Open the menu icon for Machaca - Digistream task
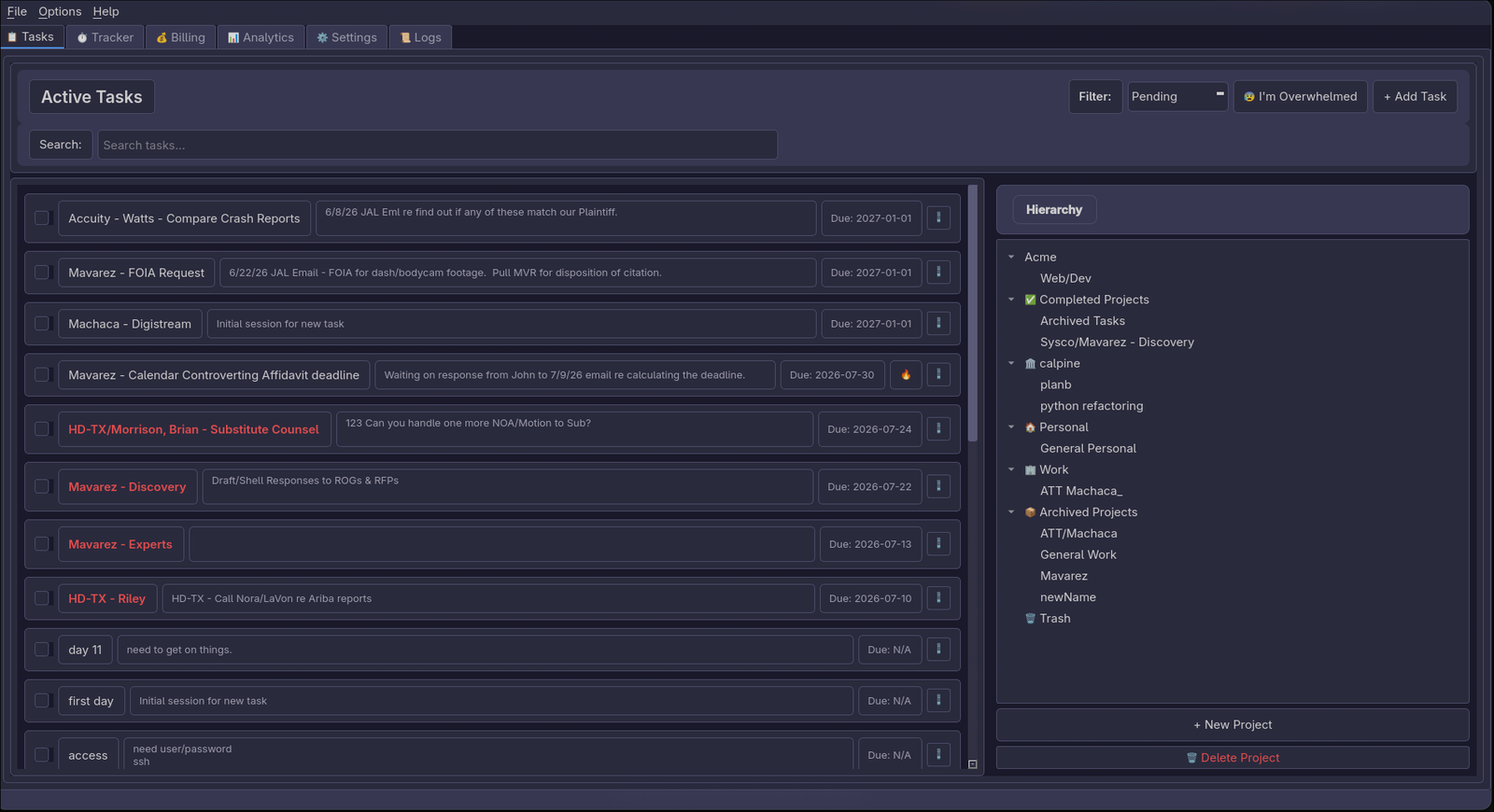Viewport: 1494px width, 812px height. coord(938,323)
